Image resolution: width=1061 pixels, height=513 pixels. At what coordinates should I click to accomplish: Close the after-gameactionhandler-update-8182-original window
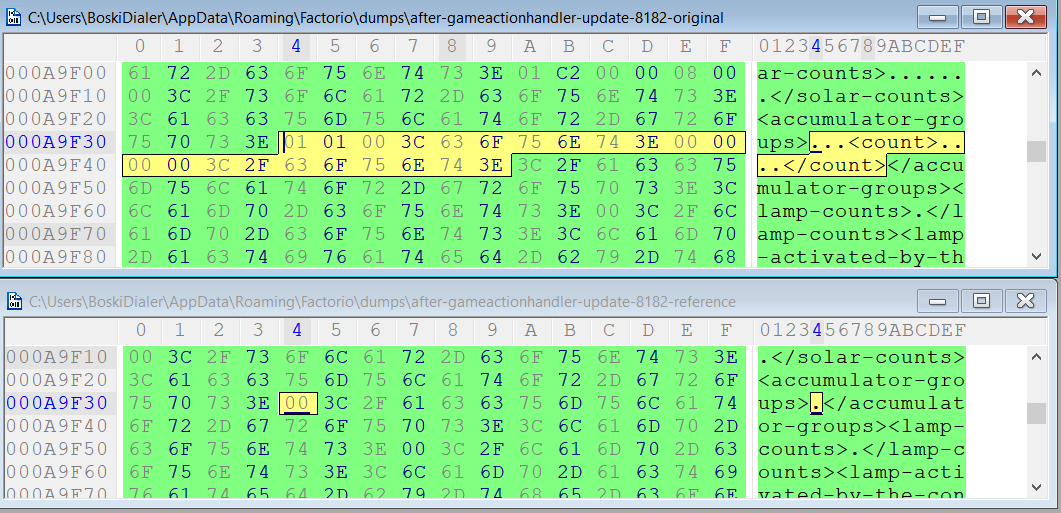(x=1024, y=17)
